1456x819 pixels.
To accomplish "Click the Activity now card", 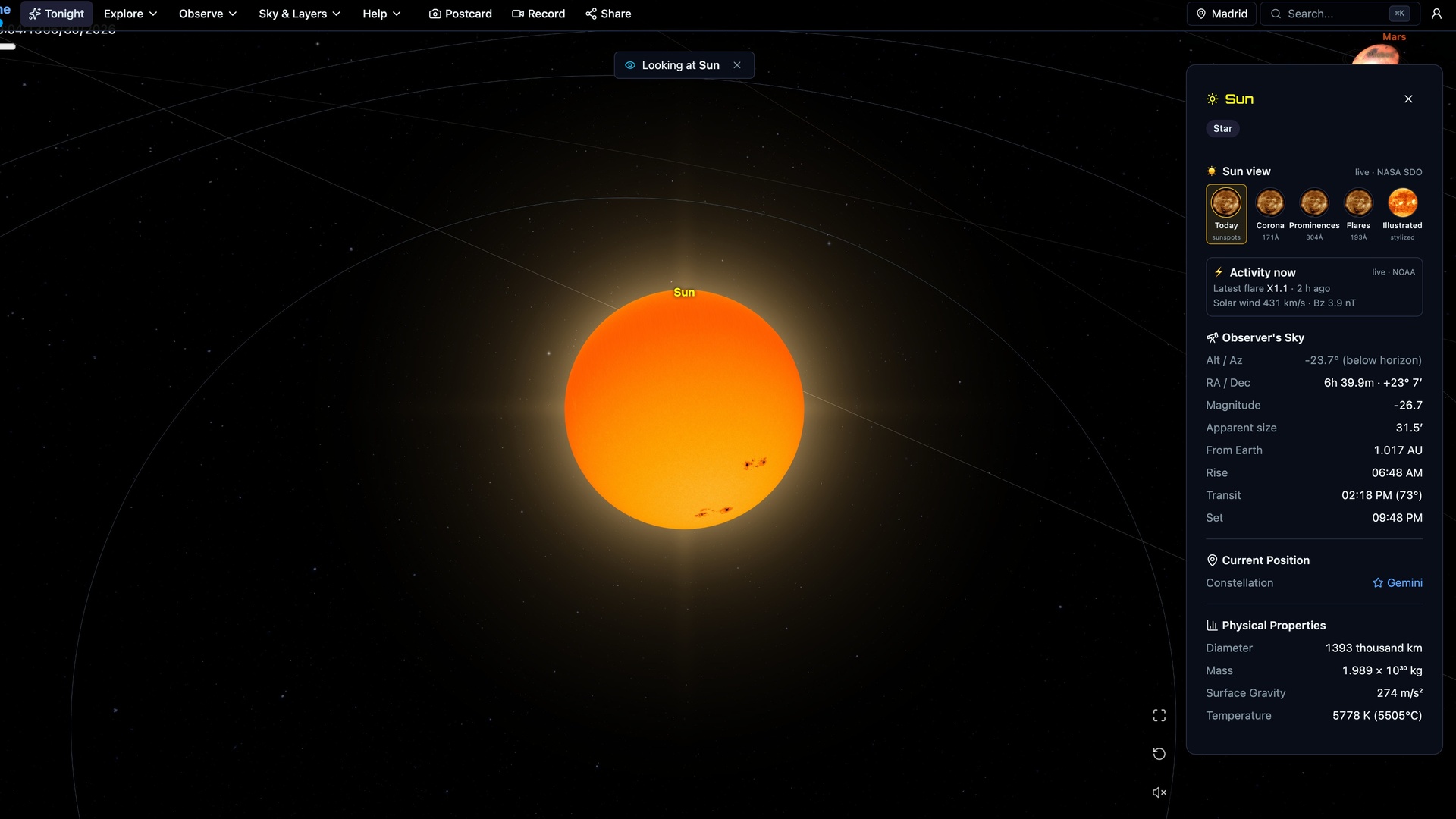I will (1314, 287).
